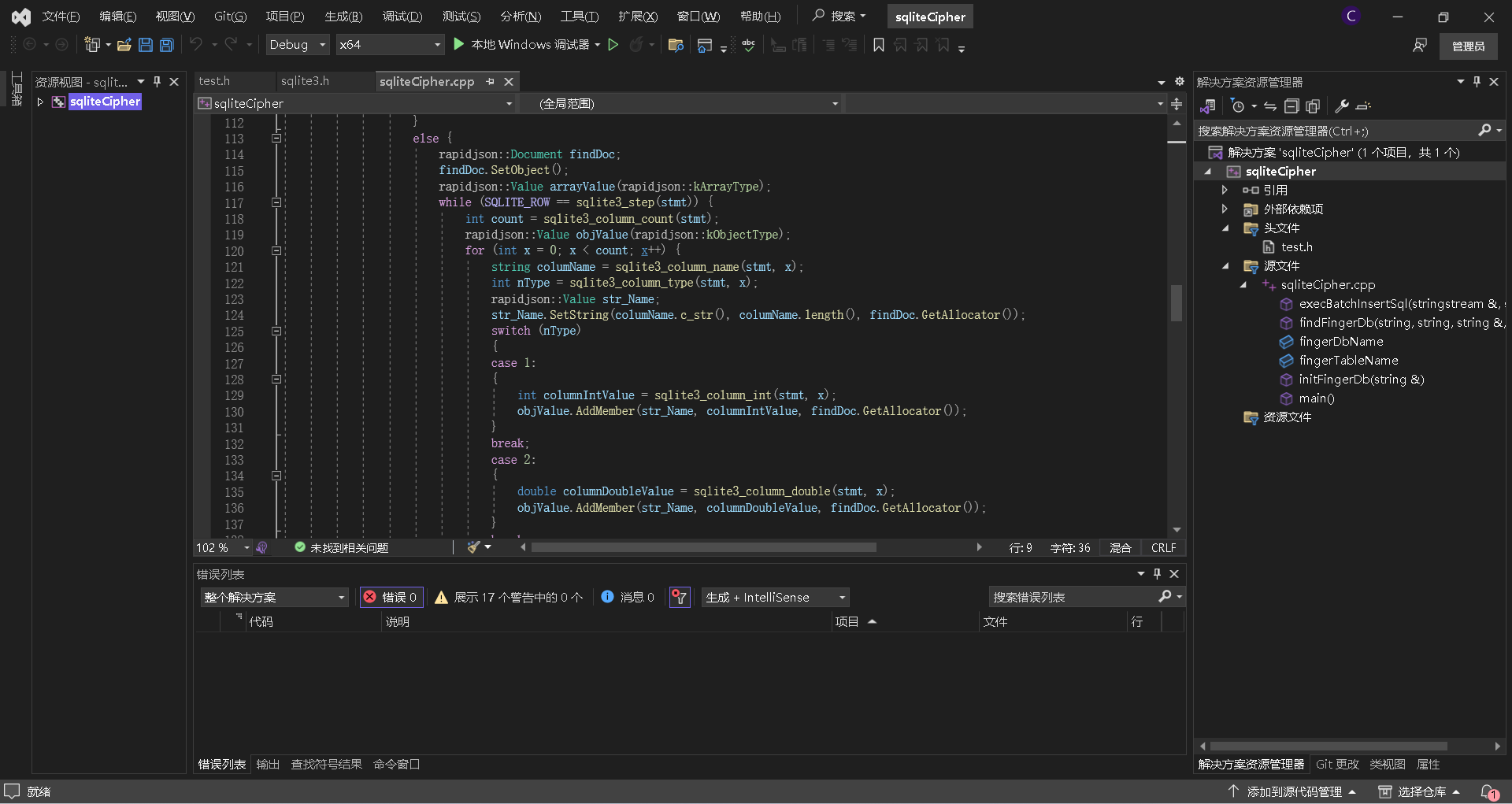1512x804 pixels.
Task: Click the Save All toolbar icon
Action: click(167, 45)
